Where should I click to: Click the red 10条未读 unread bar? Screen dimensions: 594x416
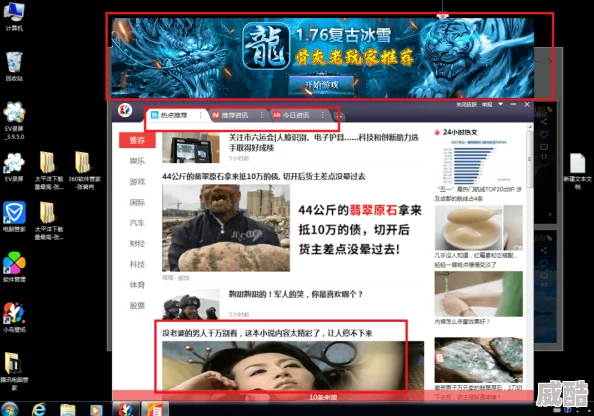click(323, 397)
